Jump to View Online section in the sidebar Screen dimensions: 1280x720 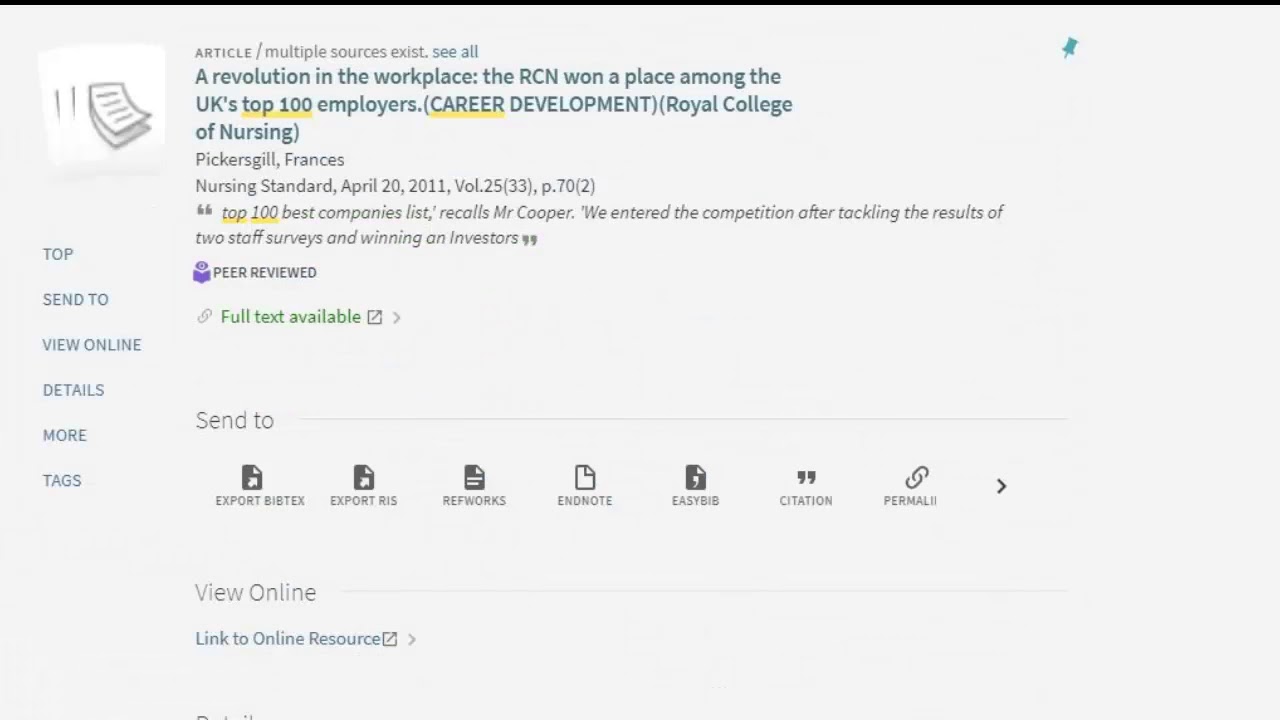click(92, 344)
